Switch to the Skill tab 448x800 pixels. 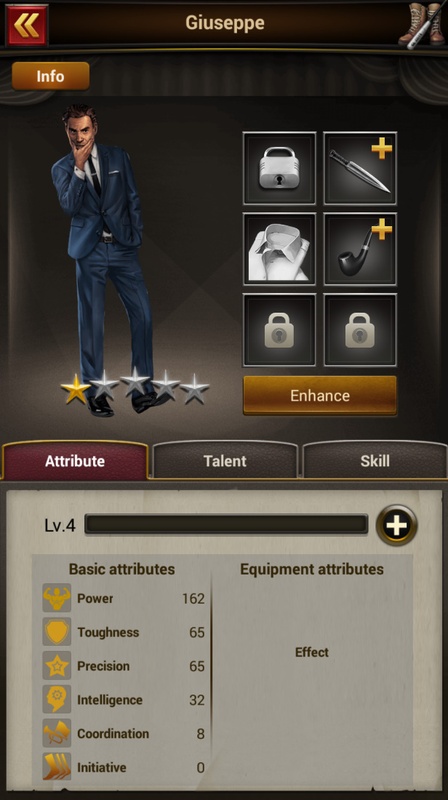click(375, 461)
